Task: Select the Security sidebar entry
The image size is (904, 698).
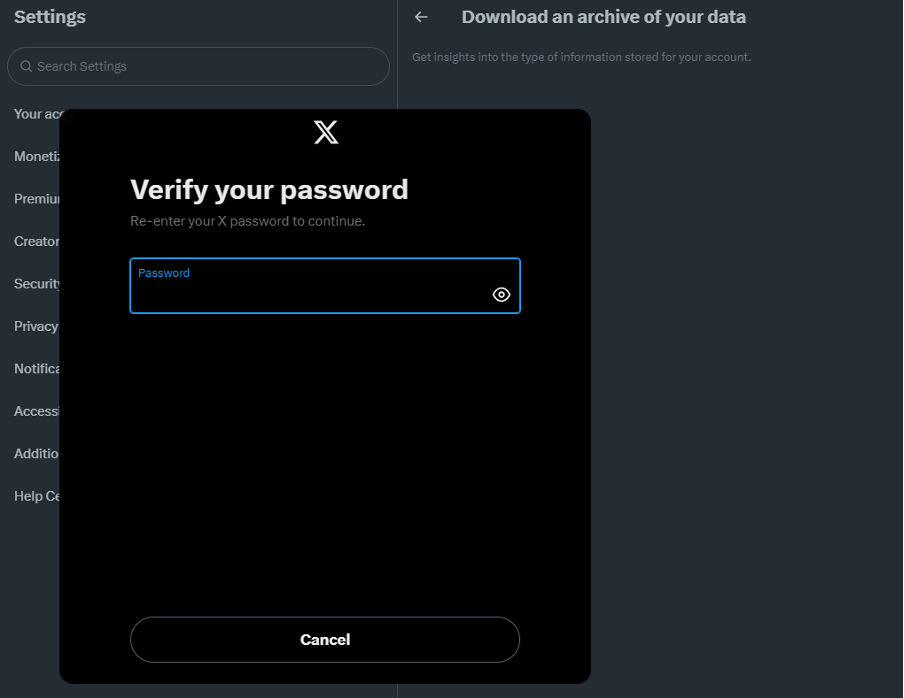Action: tap(37, 283)
